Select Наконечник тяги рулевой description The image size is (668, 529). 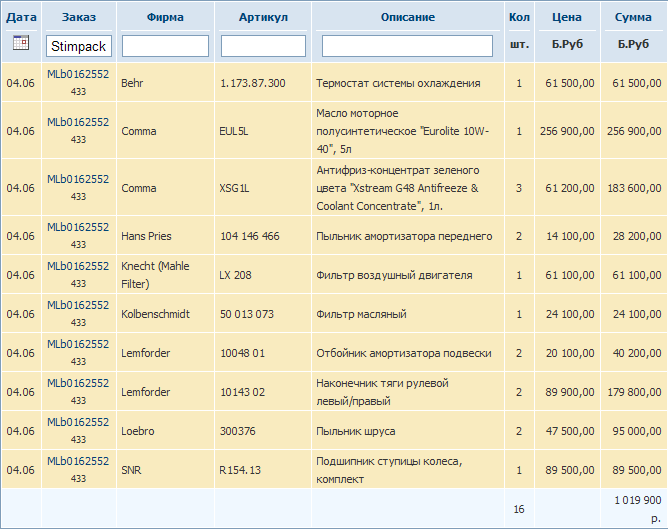382,392
